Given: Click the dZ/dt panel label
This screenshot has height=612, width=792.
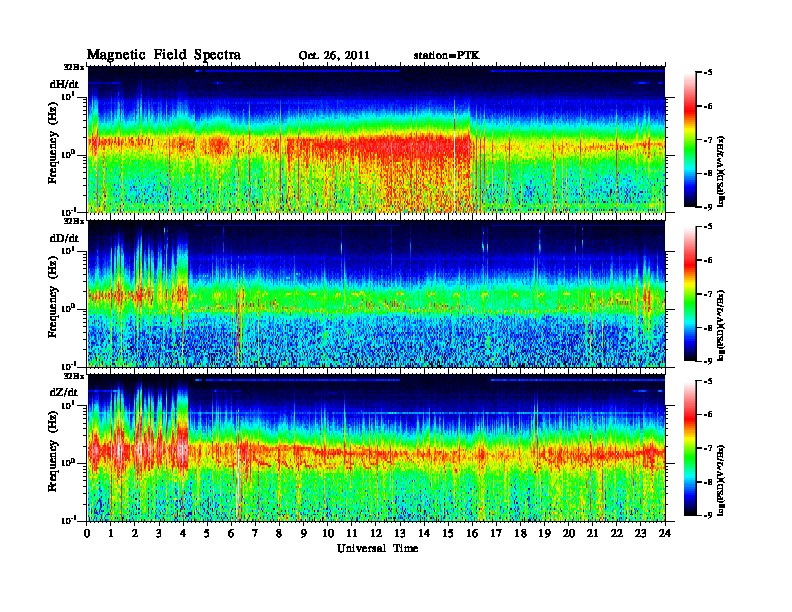Looking at the screenshot, I should point(64,392).
